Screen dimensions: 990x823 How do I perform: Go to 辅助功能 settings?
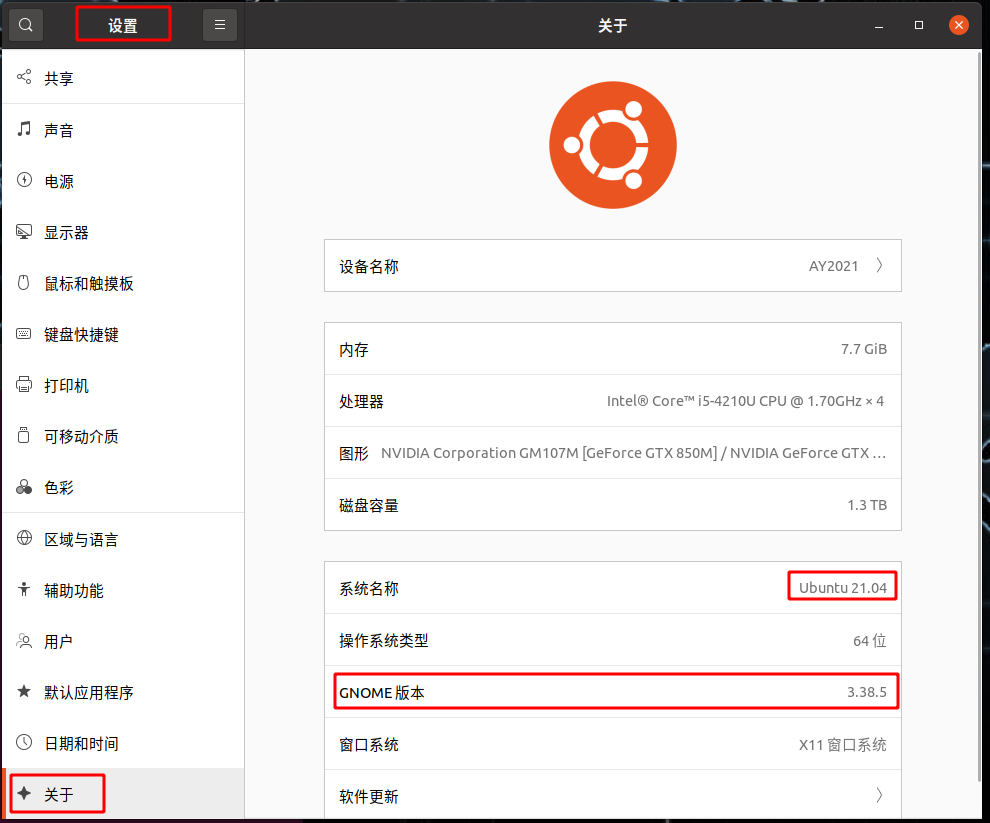123,590
